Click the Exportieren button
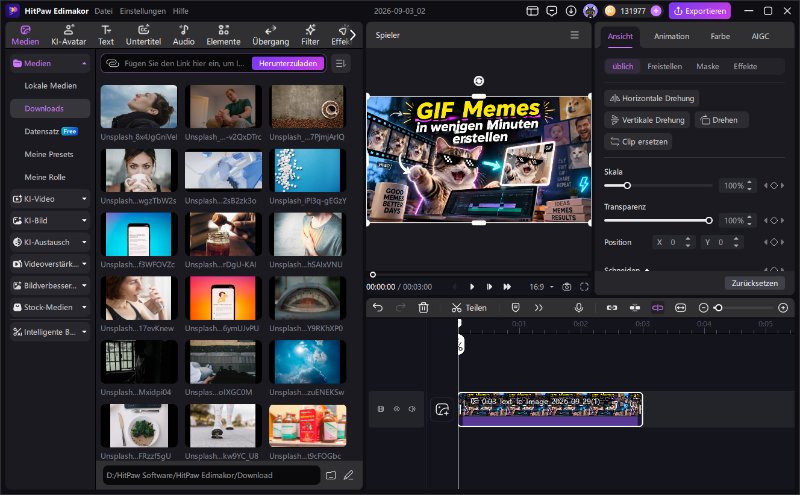 coord(699,11)
